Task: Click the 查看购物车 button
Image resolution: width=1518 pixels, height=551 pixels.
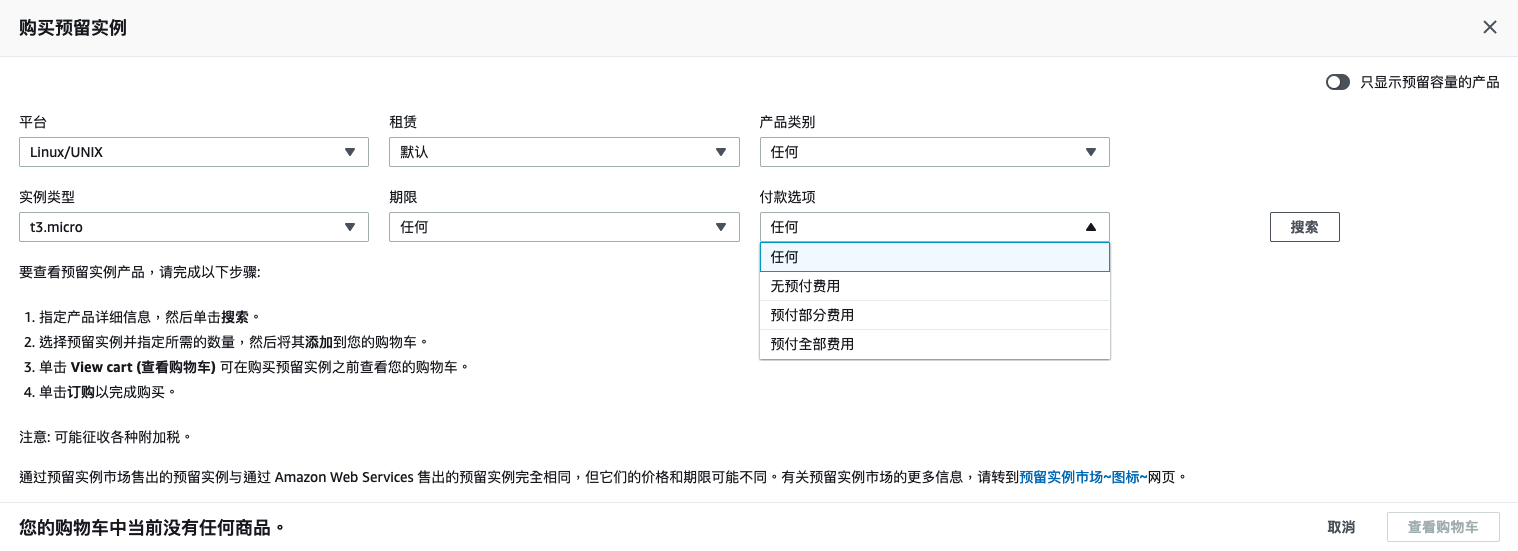Action: pyautogui.click(x=1443, y=527)
